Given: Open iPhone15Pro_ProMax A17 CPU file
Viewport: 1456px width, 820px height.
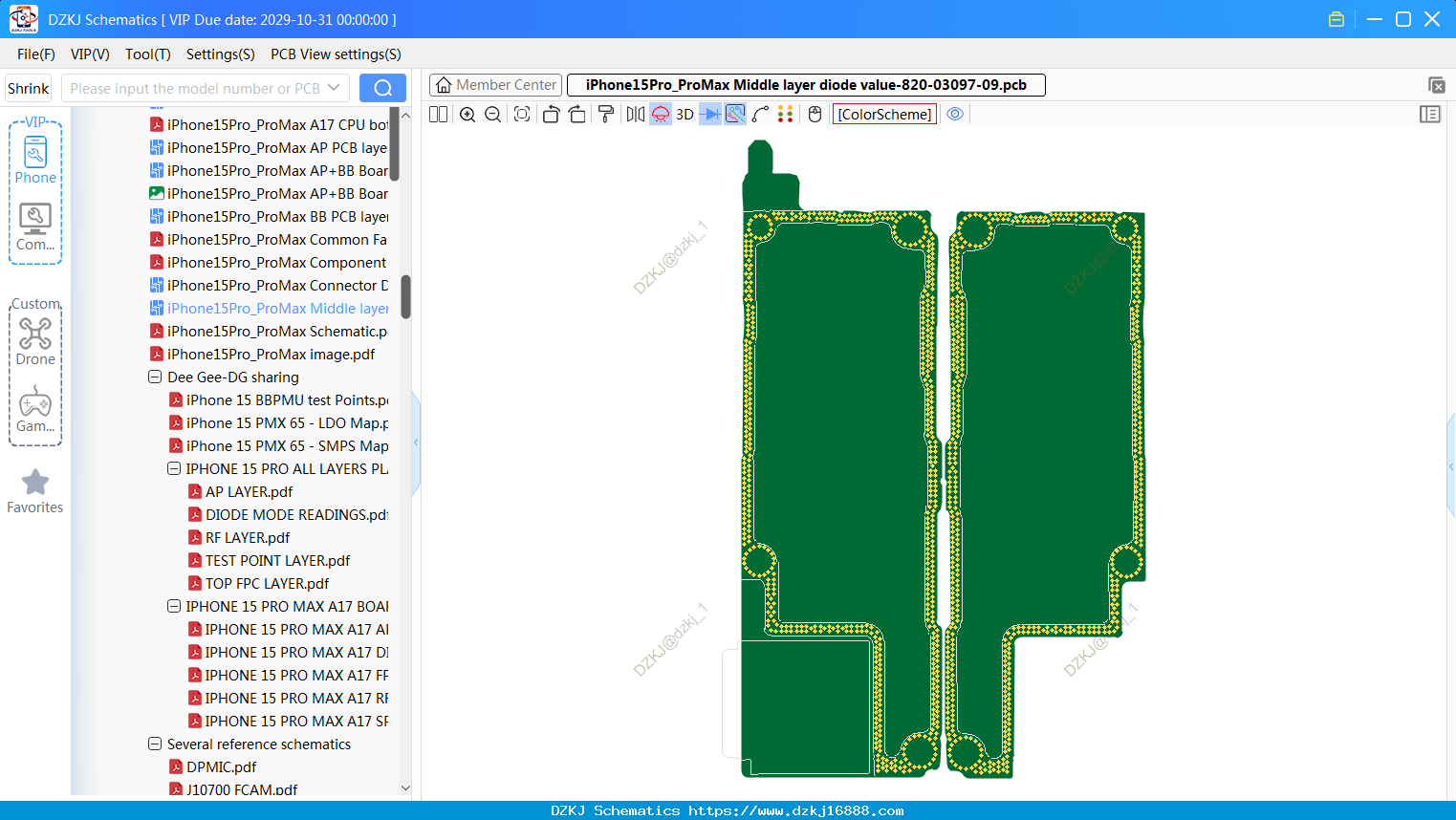Looking at the screenshot, I should click(x=269, y=124).
